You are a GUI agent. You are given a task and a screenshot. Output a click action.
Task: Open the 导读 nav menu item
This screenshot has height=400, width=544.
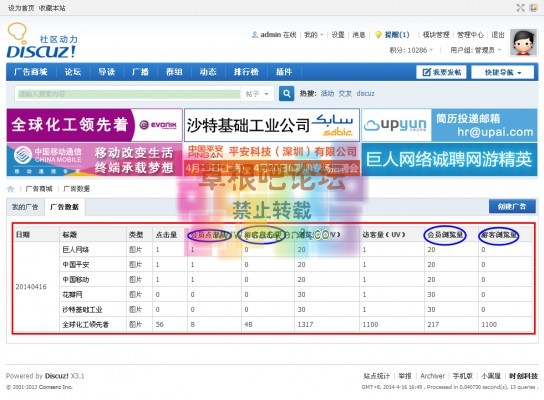point(107,72)
